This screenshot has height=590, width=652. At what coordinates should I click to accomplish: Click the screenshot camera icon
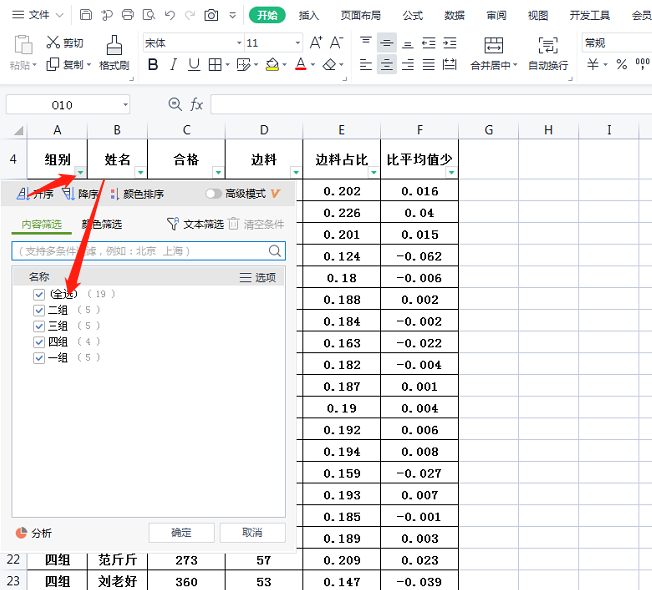pyautogui.click(x=211, y=15)
